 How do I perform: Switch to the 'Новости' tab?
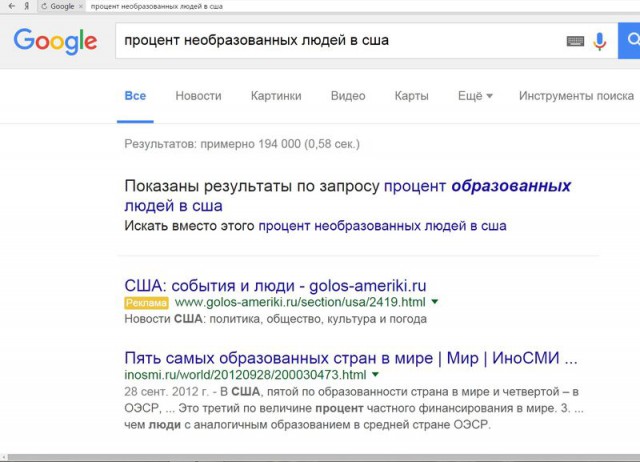tap(198, 96)
